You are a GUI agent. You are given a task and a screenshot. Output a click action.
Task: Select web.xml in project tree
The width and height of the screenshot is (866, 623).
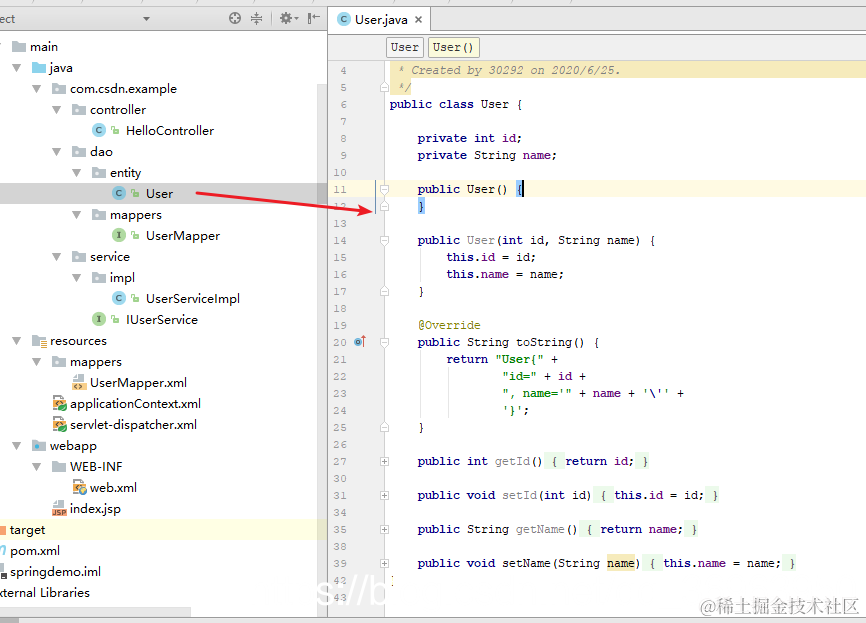click(x=113, y=488)
